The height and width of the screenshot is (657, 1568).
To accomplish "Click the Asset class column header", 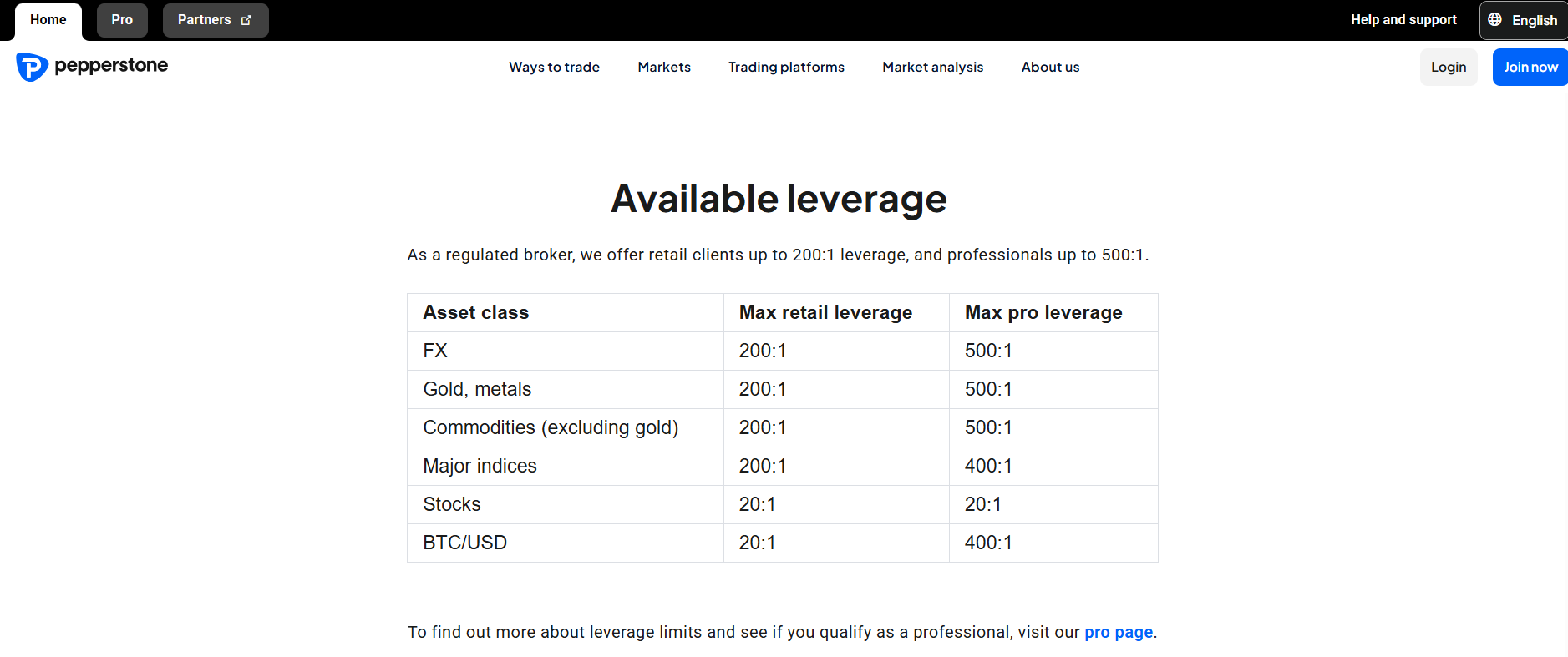I will (x=476, y=313).
